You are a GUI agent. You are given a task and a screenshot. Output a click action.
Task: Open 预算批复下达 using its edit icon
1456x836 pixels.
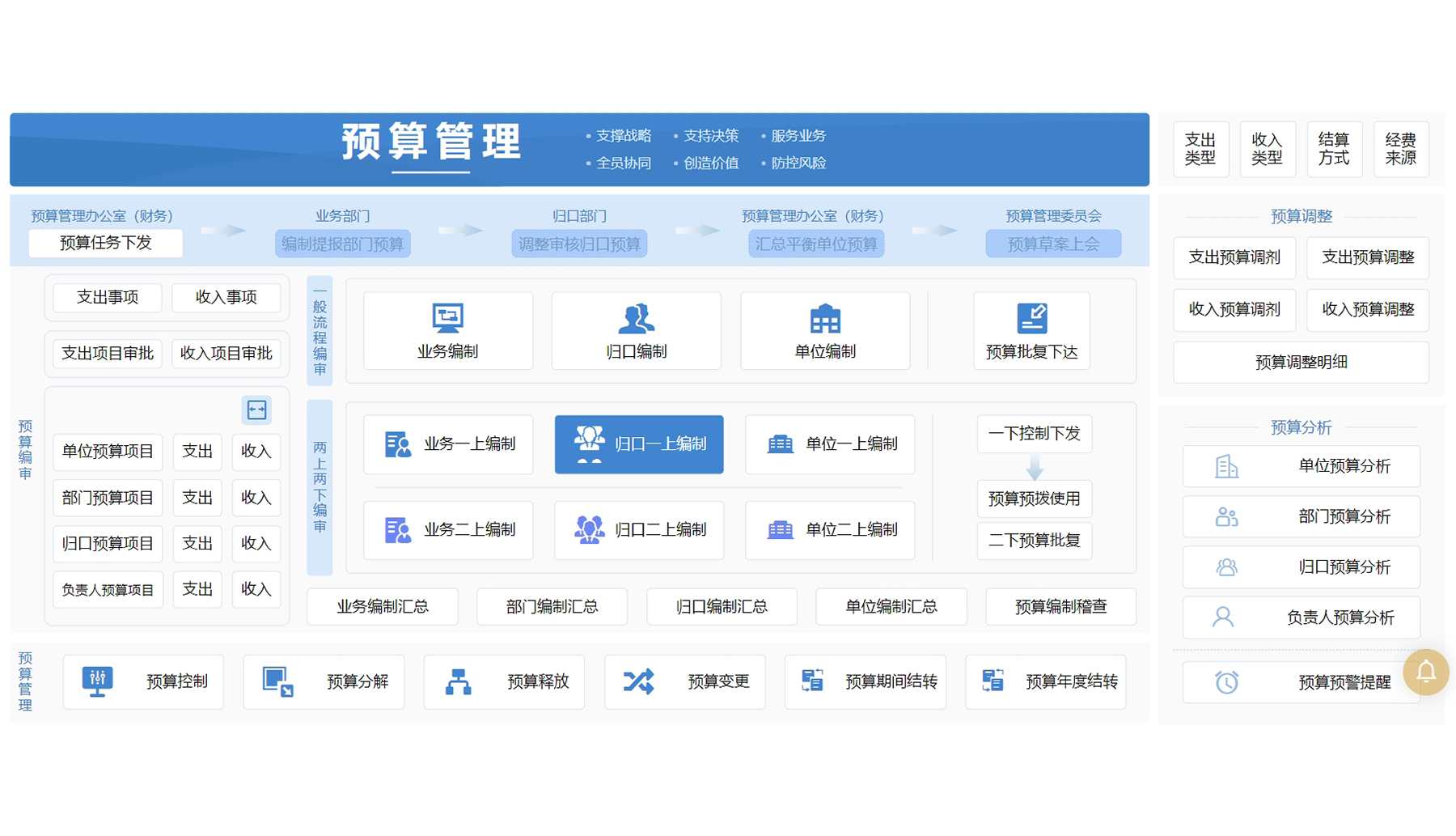[x=1033, y=319]
